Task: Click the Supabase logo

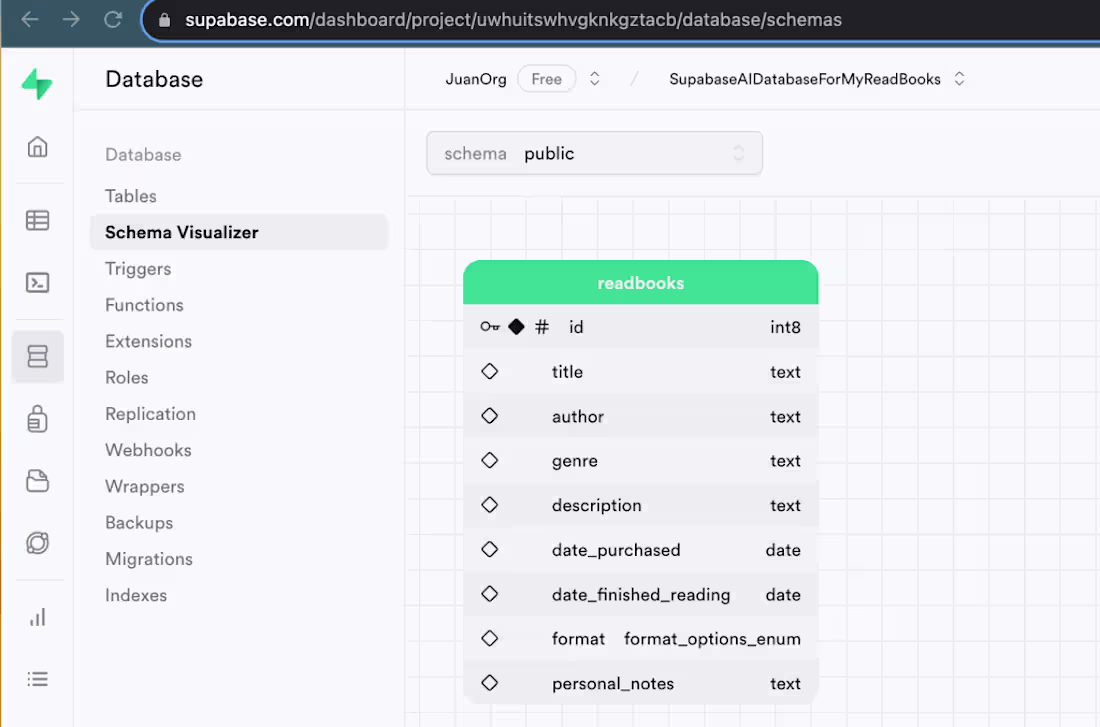Action: tap(37, 84)
